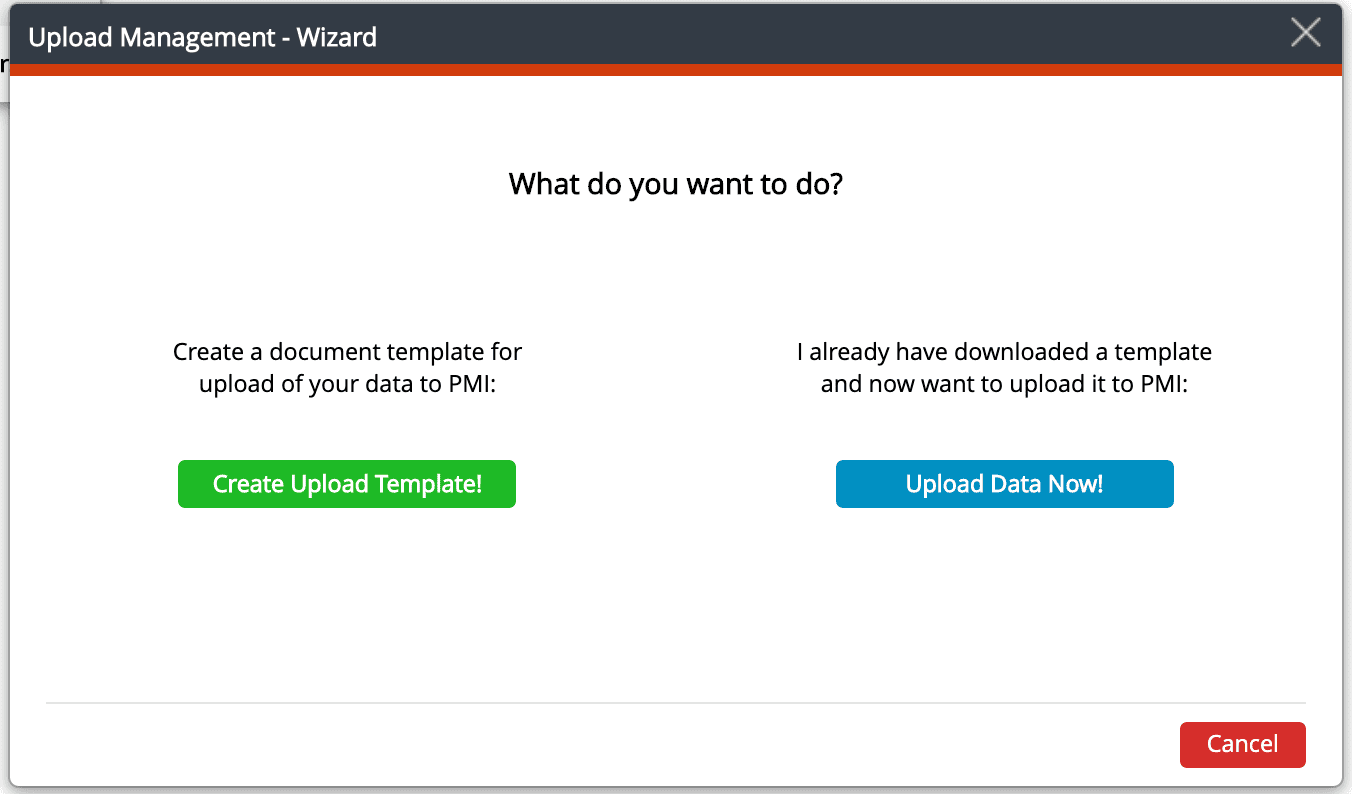
Task: Click the footer area left of Cancel
Action: coord(600,745)
